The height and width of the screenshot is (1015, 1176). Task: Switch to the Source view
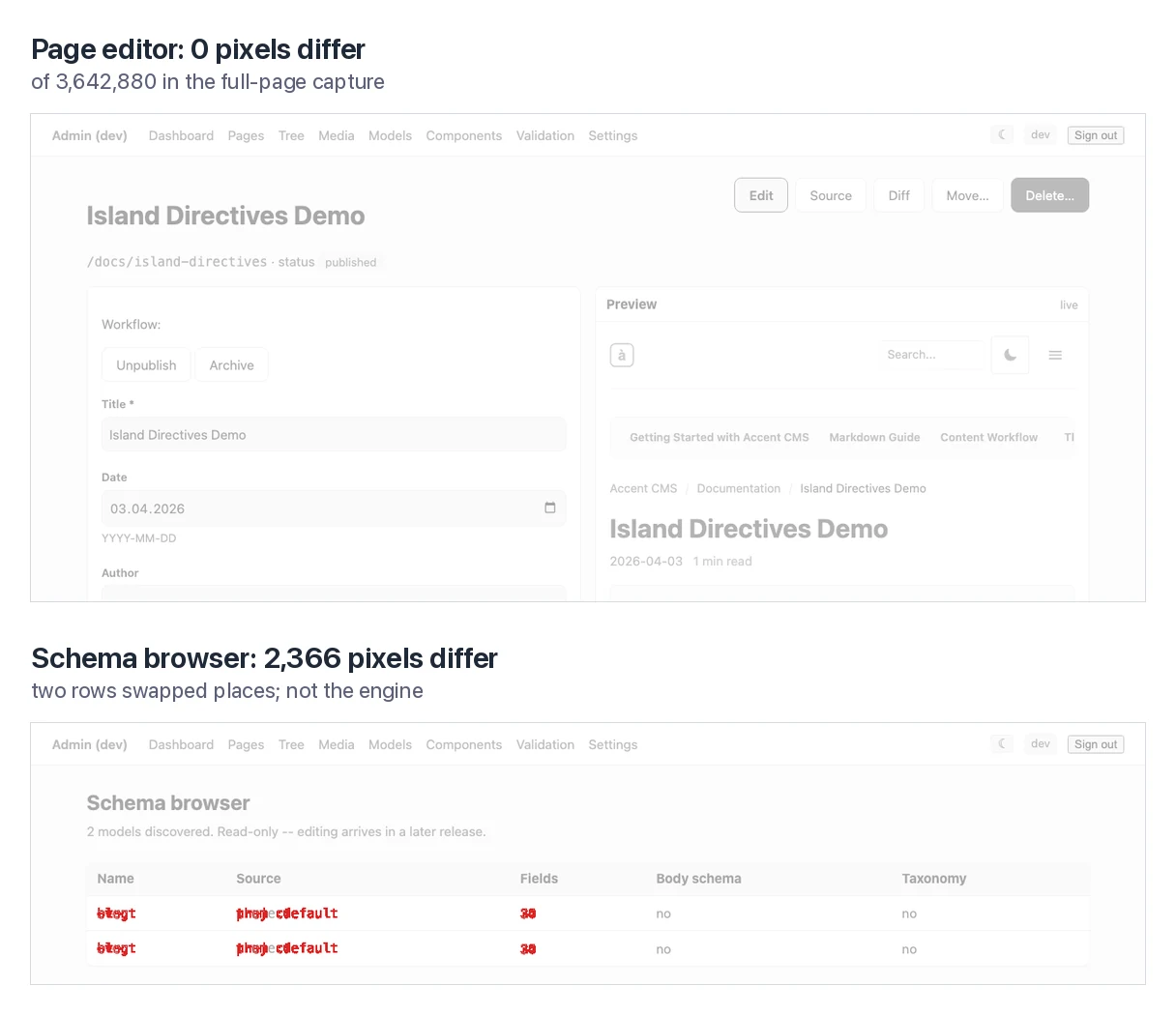pyautogui.click(x=831, y=195)
